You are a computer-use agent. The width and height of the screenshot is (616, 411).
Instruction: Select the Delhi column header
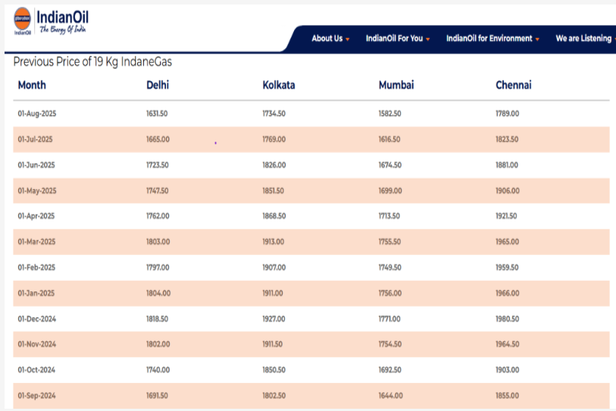coord(158,85)
